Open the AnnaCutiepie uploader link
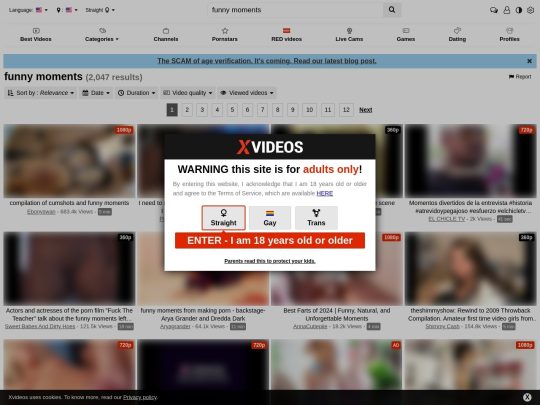The image size is (540, 405). coord(310,326)
